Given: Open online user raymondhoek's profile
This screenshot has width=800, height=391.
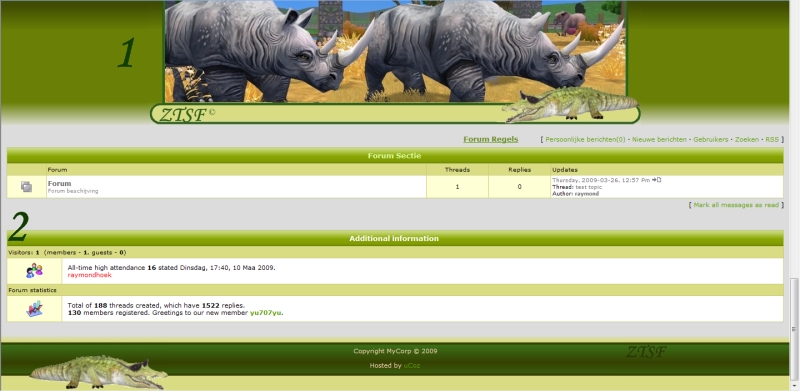Looking at the screenshot, I should click(89, 275).
